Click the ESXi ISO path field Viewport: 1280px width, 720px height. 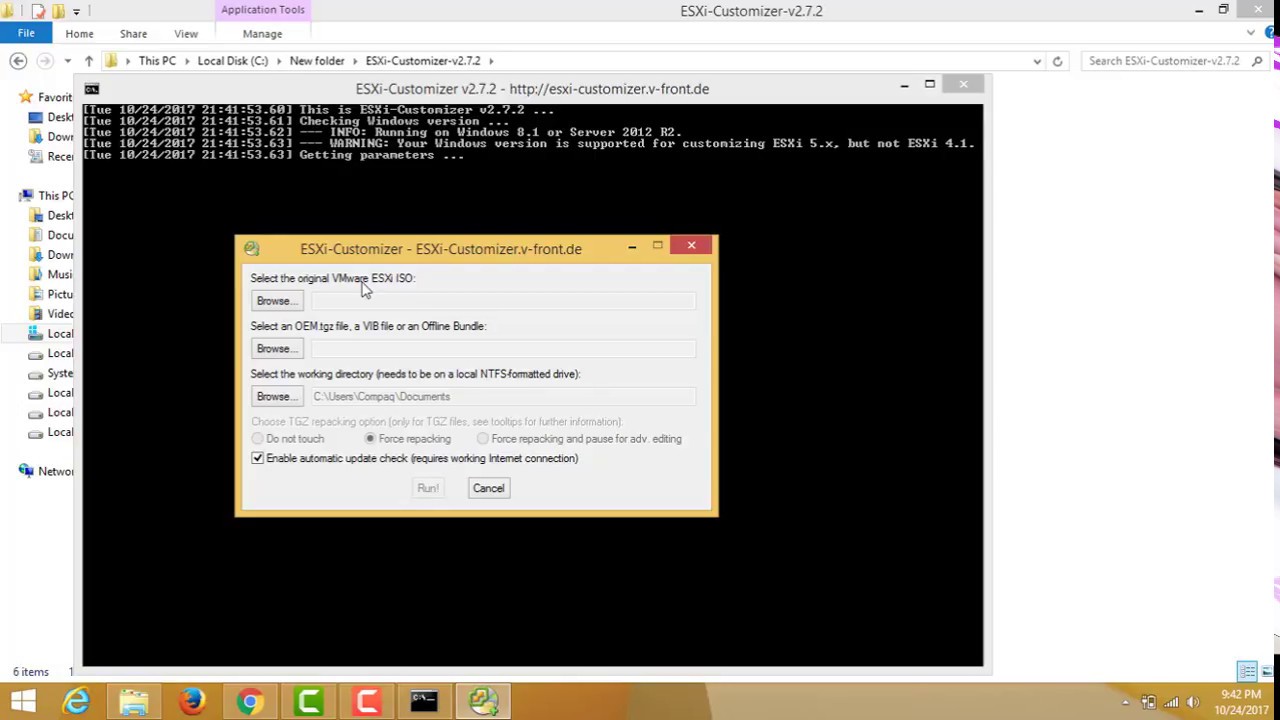503,301
